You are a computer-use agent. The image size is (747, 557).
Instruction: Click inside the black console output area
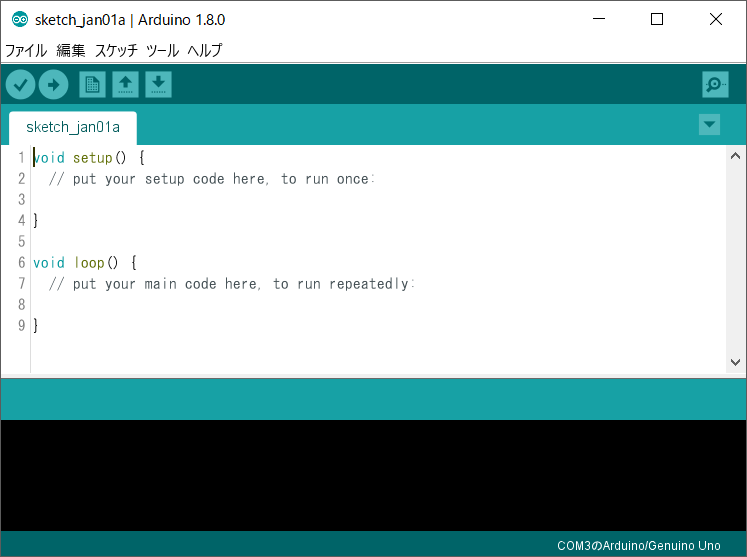tap(374, 475)
